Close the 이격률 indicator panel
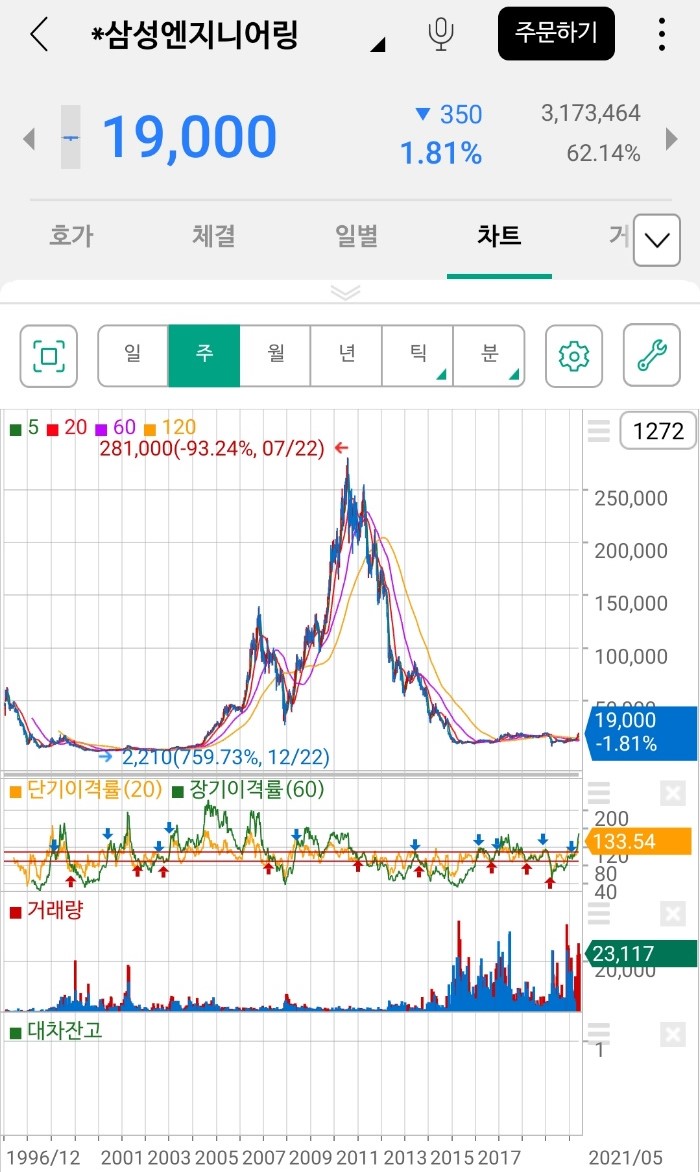Viewport: 700px width, 1172px height. (672, 793)
